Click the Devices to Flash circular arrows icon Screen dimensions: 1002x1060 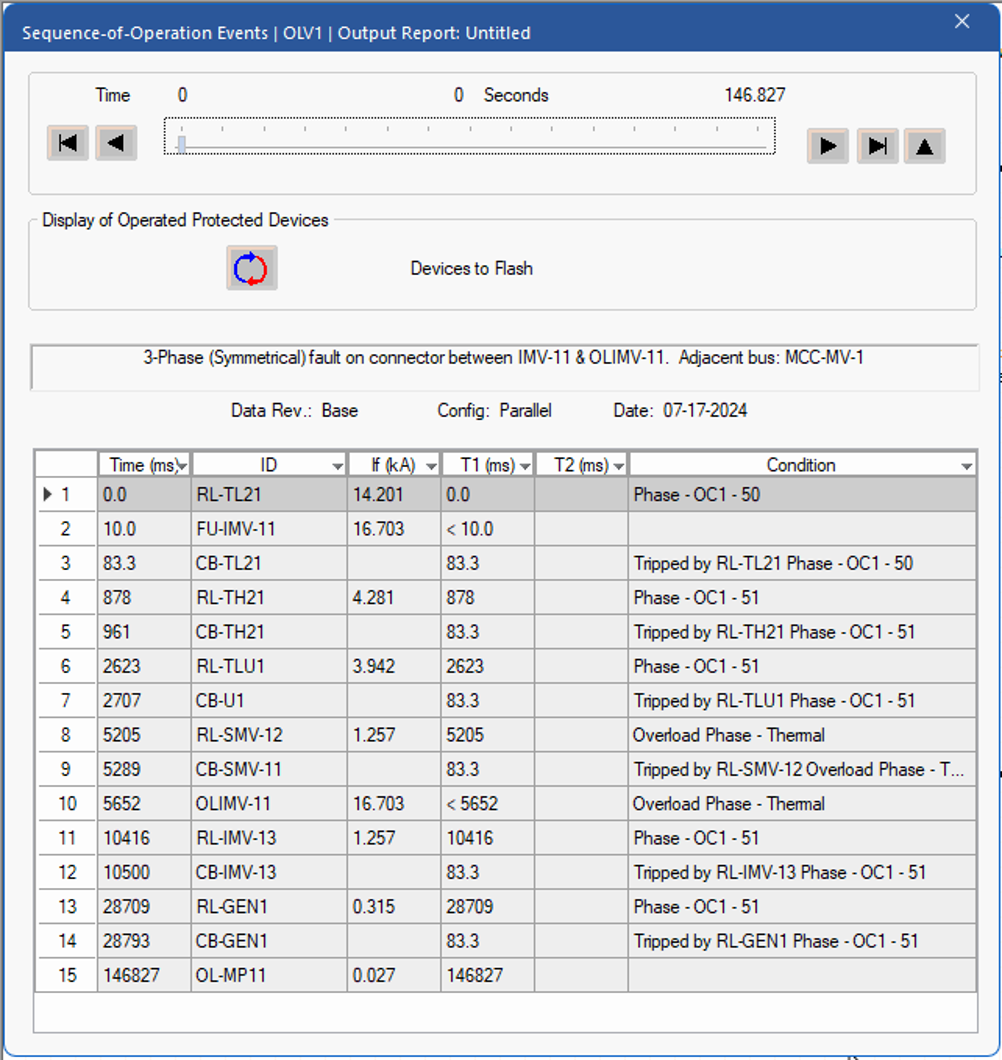tap(251, 269)
